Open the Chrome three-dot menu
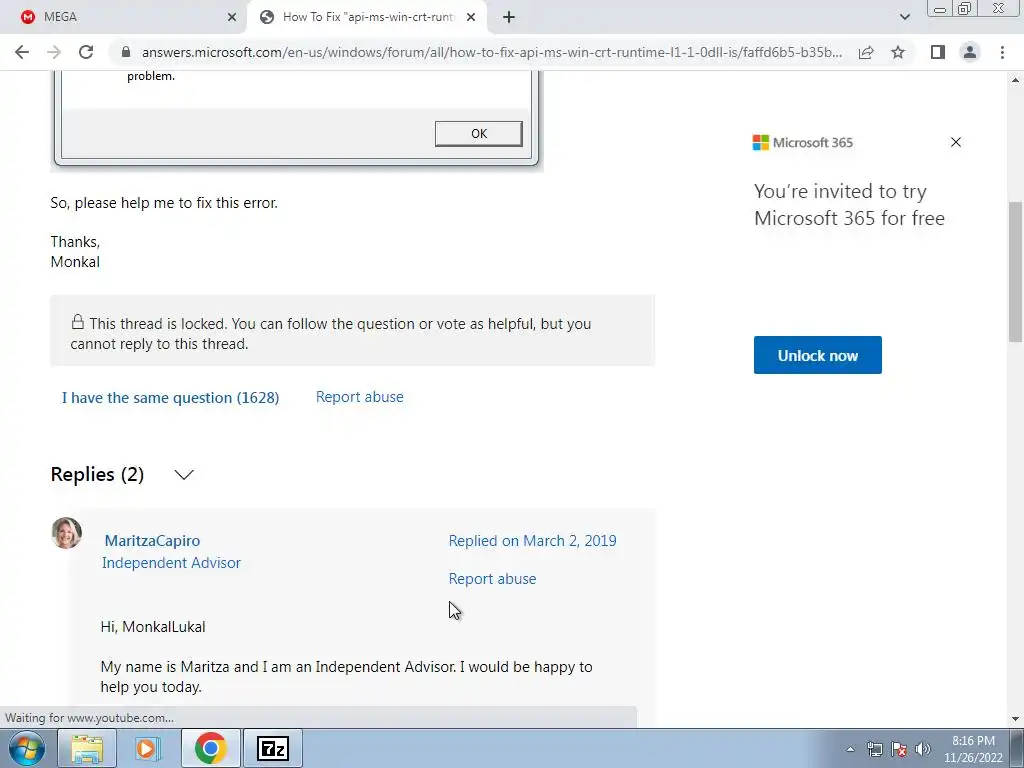1024x768 pixels. click(1002, 52)
